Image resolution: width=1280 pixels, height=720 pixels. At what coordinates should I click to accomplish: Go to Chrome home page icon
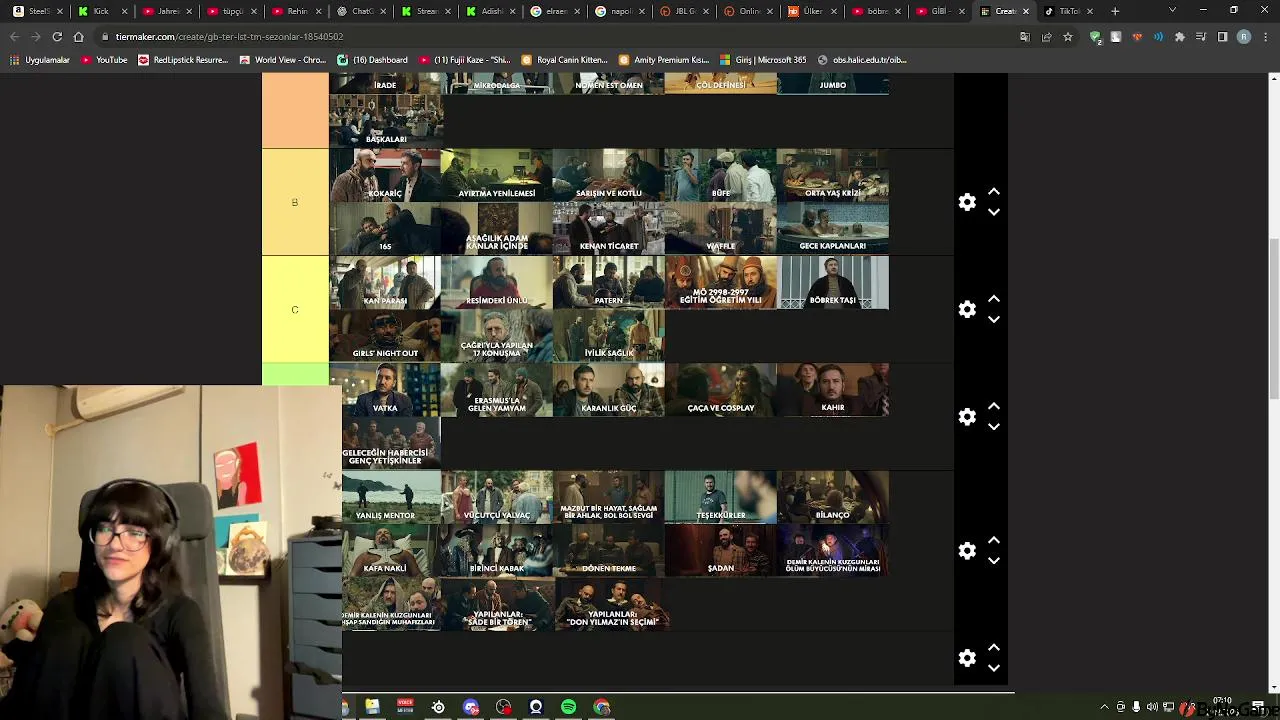79,37
